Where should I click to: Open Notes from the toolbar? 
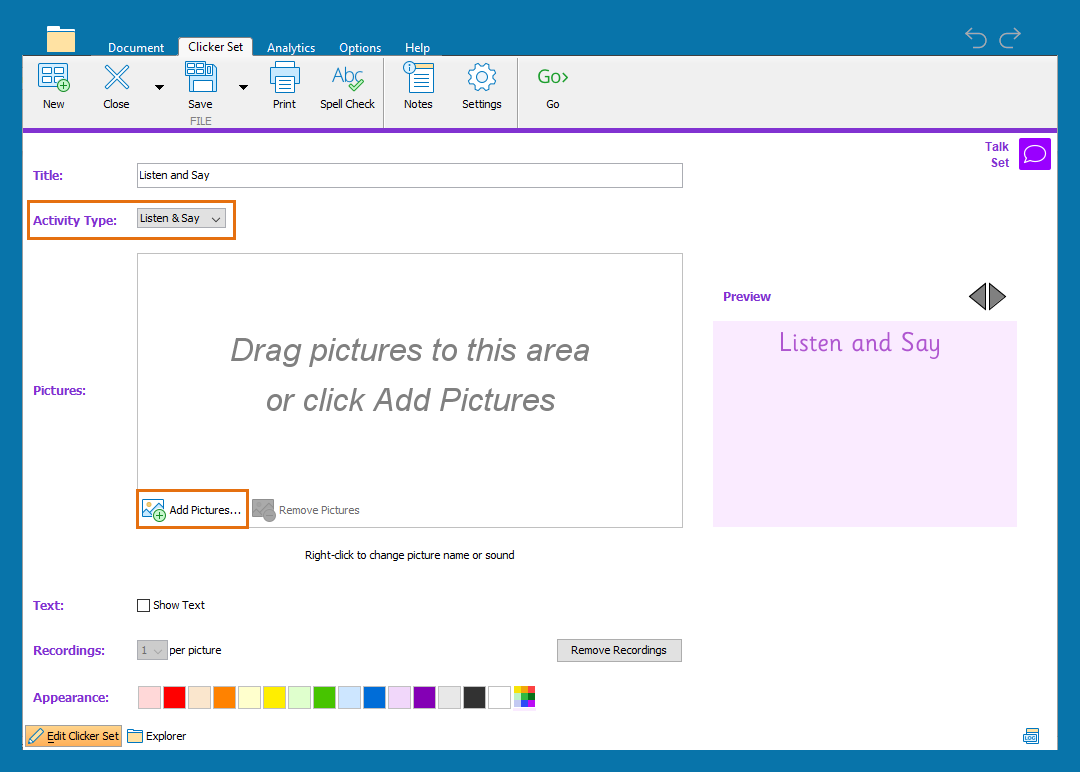418,86
